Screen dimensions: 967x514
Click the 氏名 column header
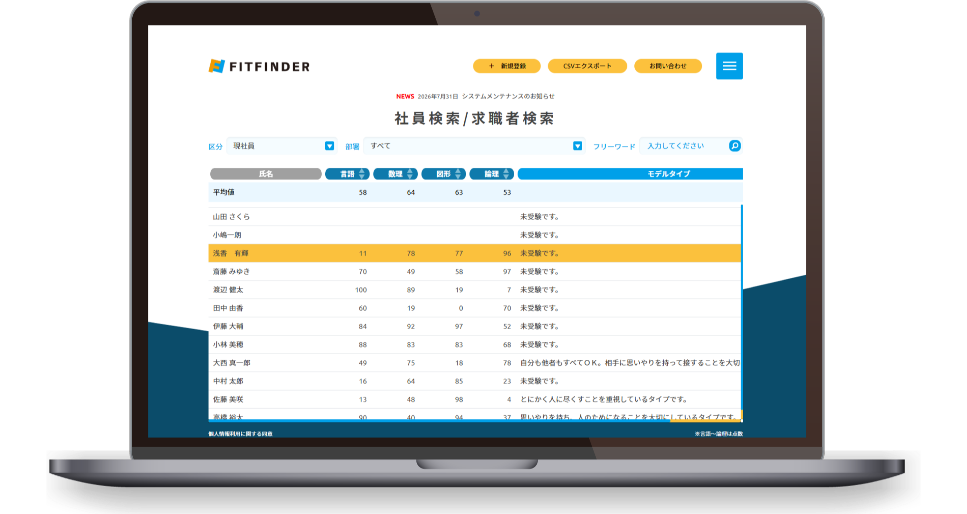click(x=266, y=174)
